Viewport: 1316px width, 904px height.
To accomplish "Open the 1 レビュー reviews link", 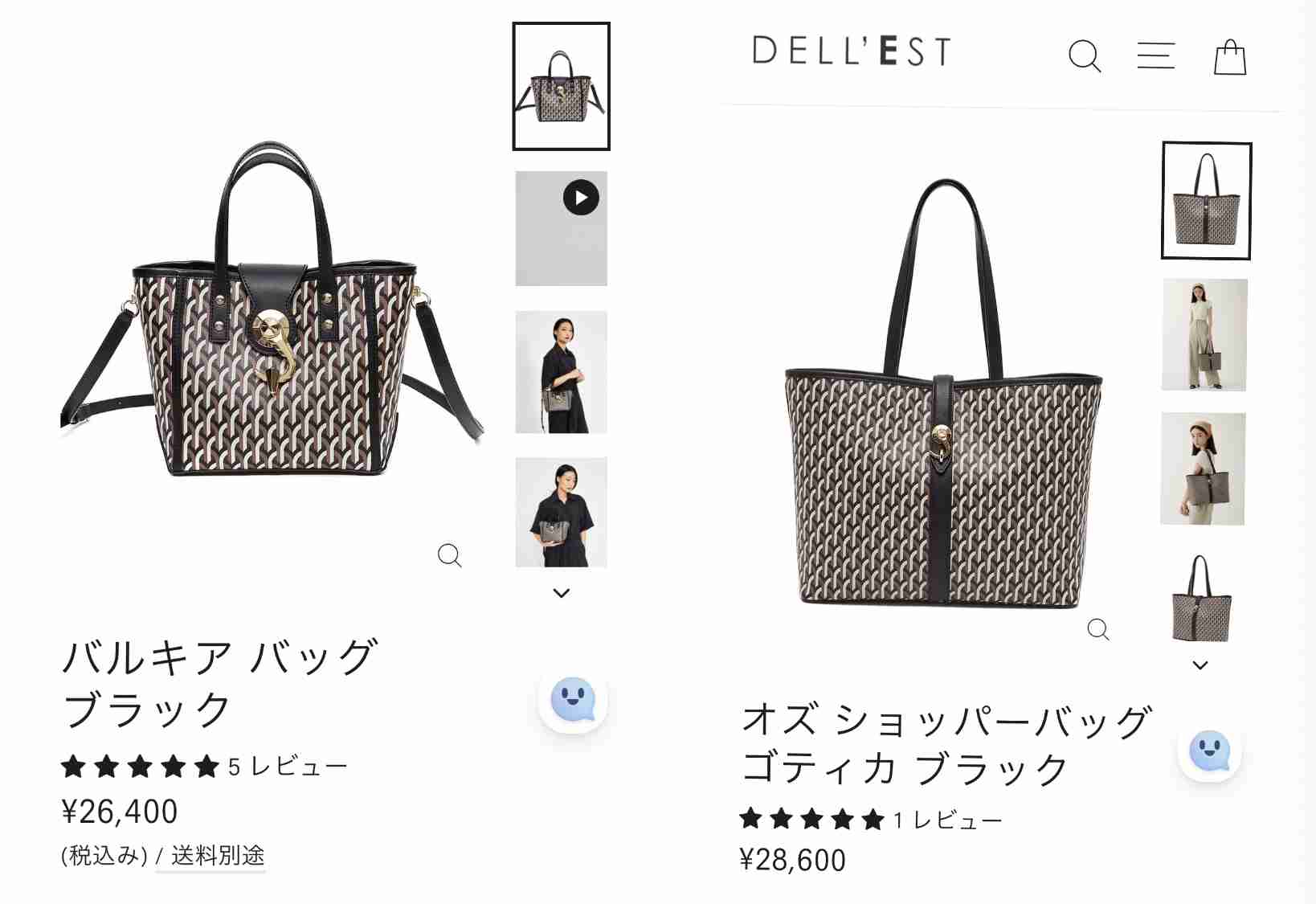I will 947,820.
